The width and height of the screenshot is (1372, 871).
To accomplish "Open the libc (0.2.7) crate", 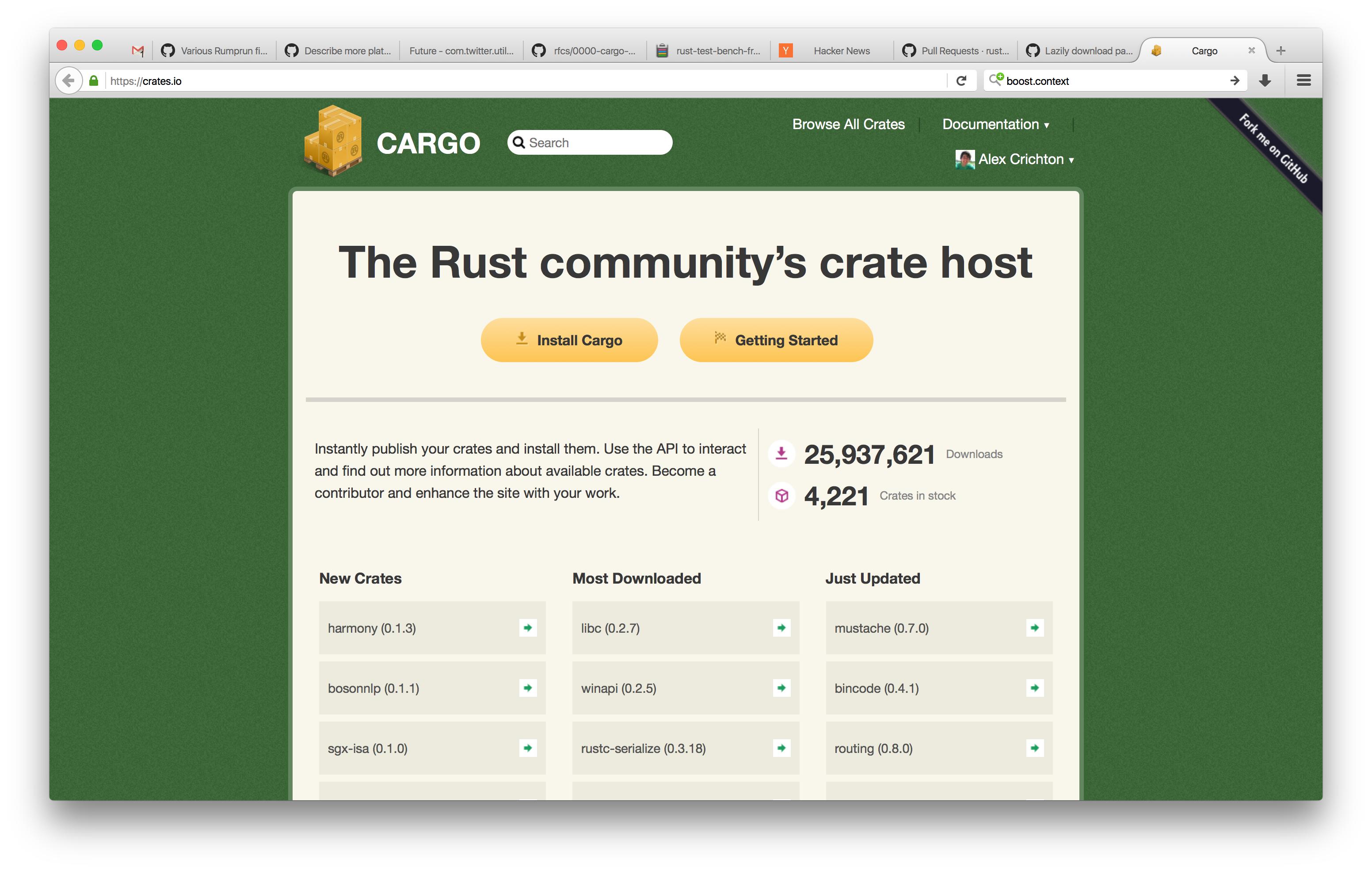I will pyautogui.click(x=686, y=627).
